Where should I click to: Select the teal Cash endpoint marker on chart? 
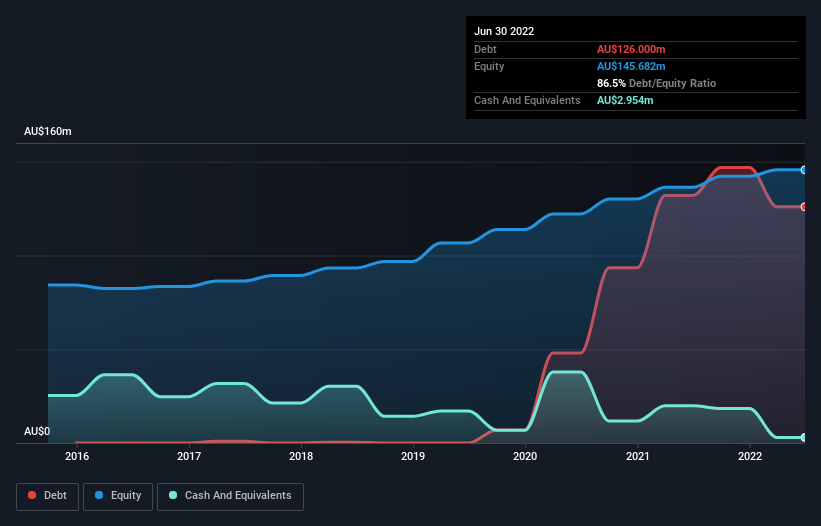[x=804, y=437]
